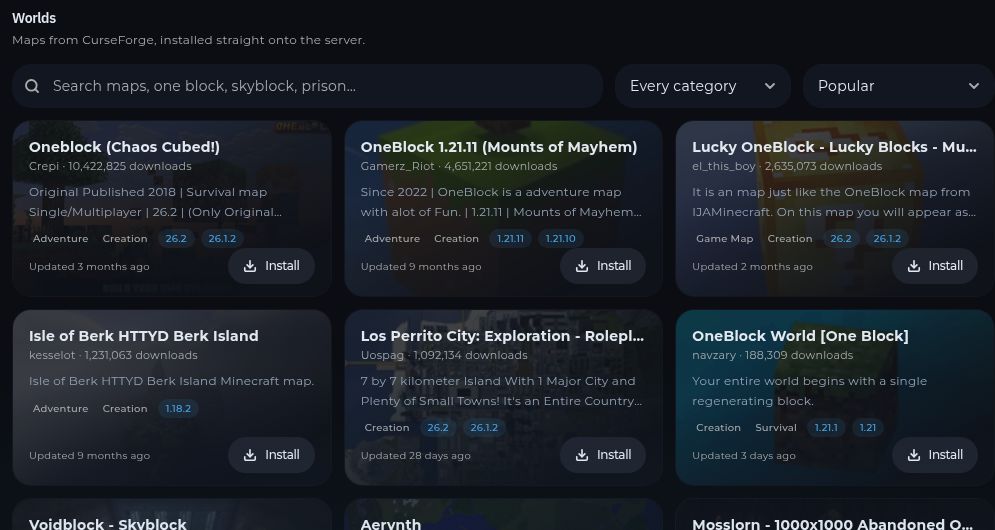Viewport: 995px width, 530px height.
Task: Select the 26.1.2 version tag on Los Perrito City
Action: pos(484,428)
